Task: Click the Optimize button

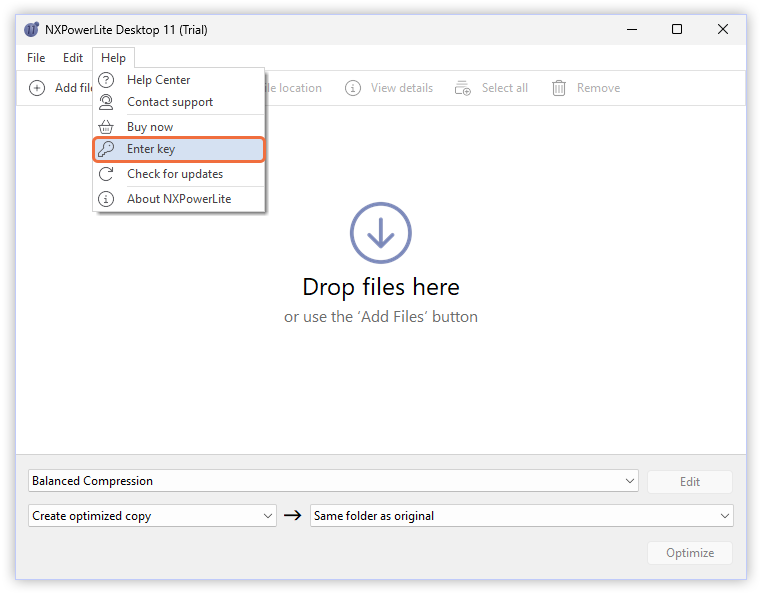Action: 690,553
